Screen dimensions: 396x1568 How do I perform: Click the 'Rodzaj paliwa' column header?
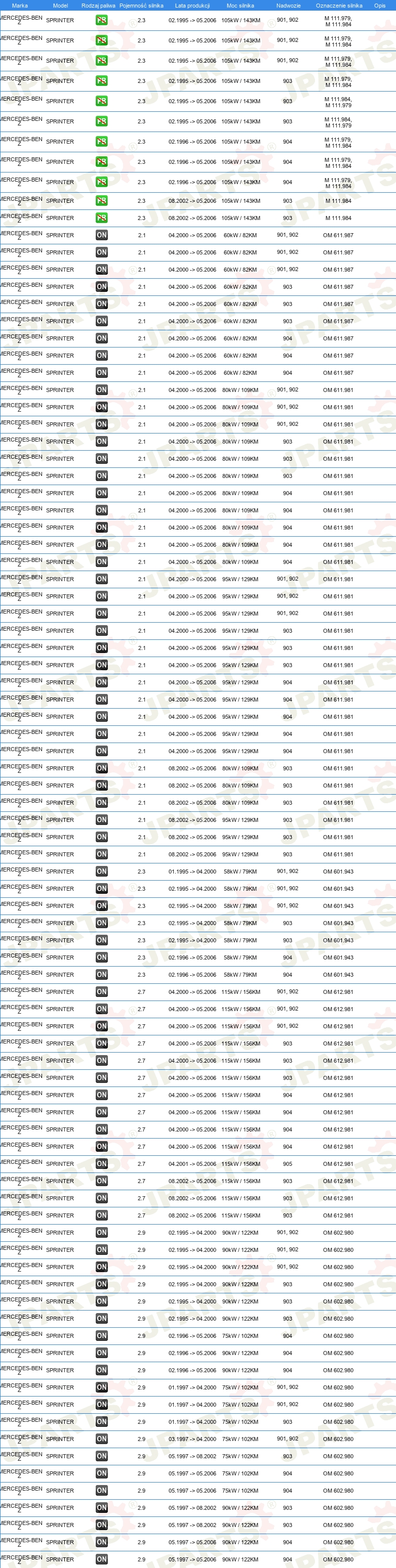(x=98, y=6)
